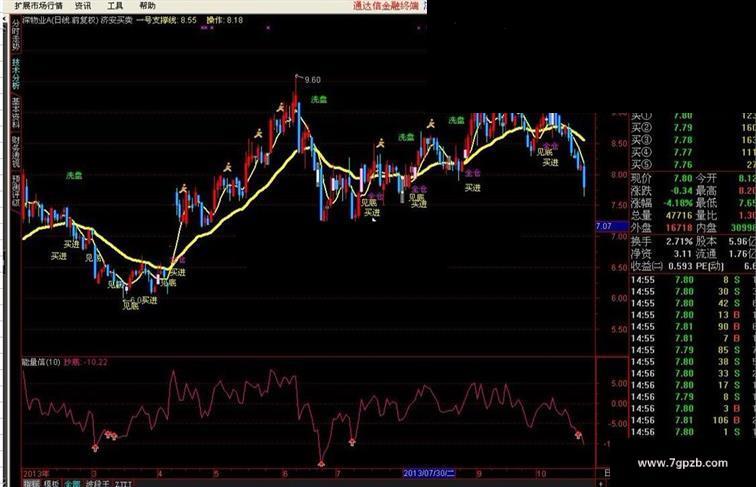
Task: Switch to the 预测评级 side tab
Action: point(15,191)
